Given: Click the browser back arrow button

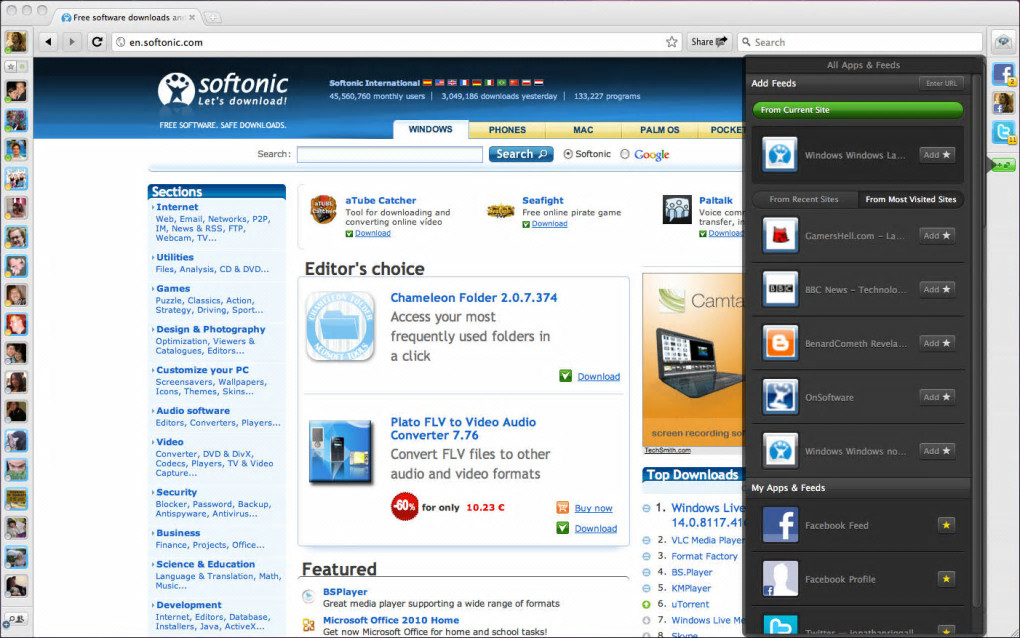Looking at the screenshot, I should click(48, 42).
